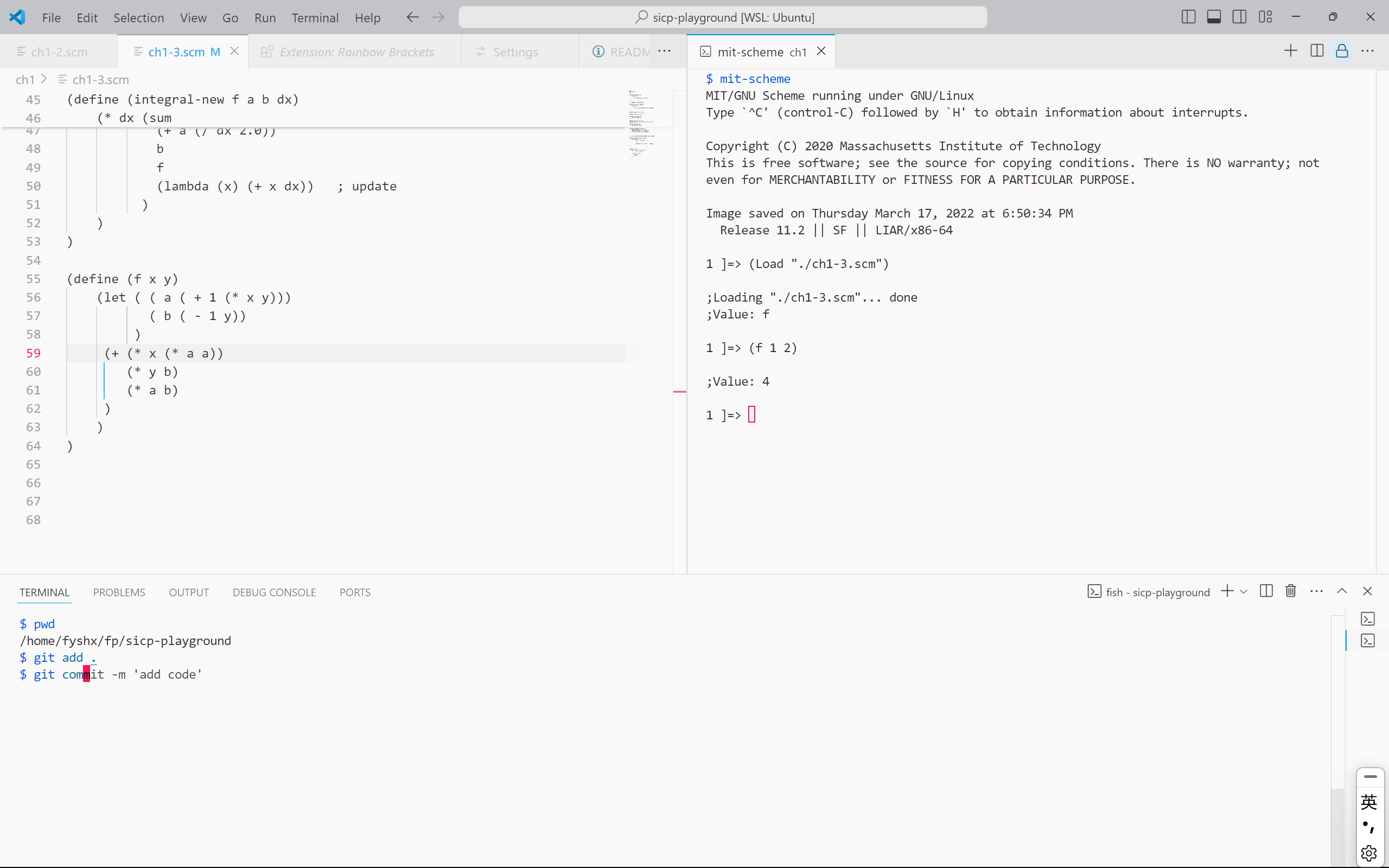The height and width of the screenshot is (868, 1389).
Task: Open the Customize Layout control
Action: click(x=1266, y=17)
